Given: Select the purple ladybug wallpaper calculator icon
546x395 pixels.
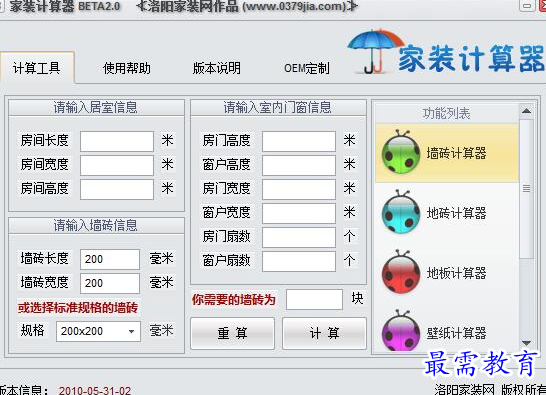Looking at the screenshot, I should (401, 331).
